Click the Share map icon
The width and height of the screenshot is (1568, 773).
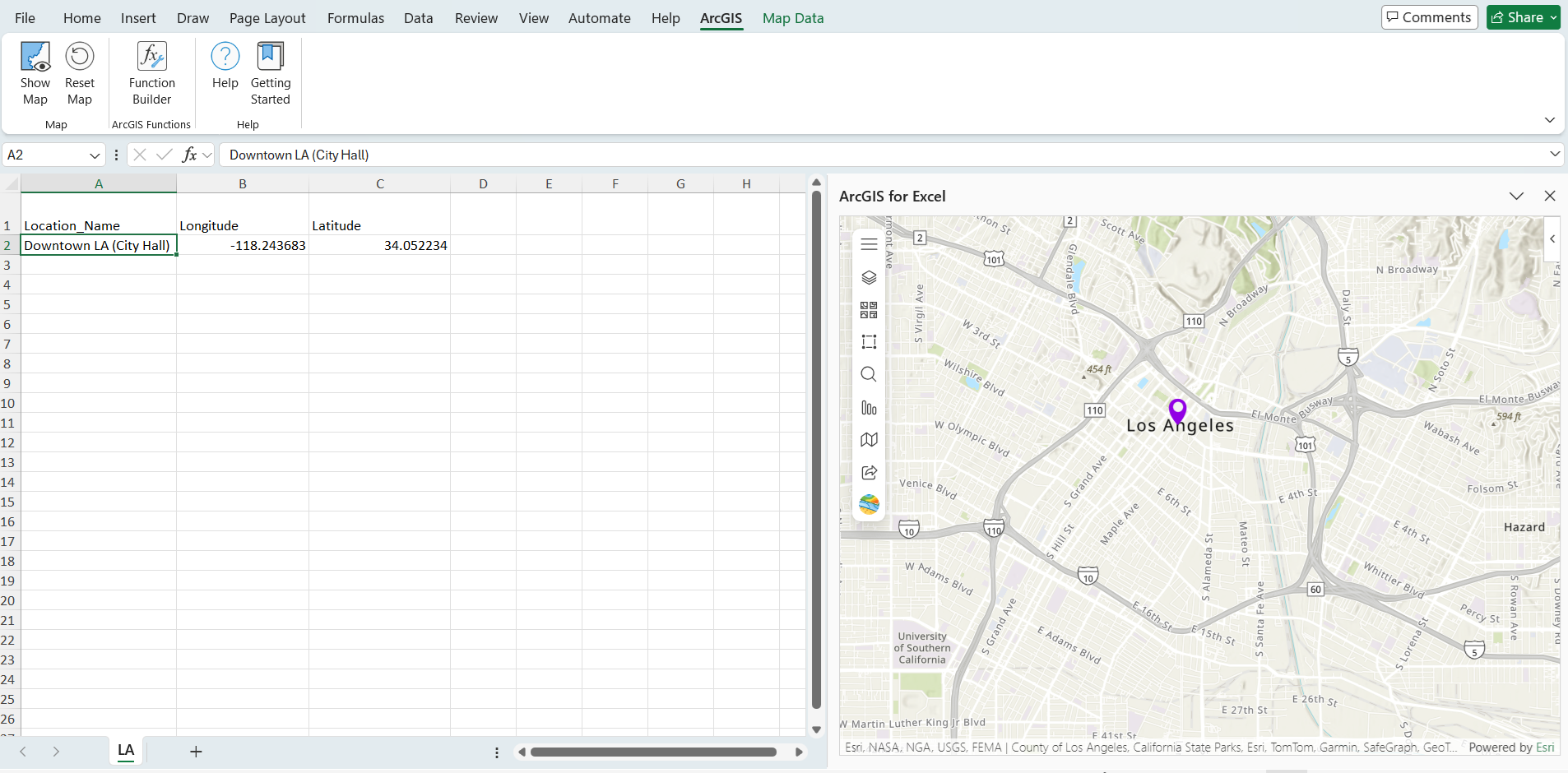[869, 473]
